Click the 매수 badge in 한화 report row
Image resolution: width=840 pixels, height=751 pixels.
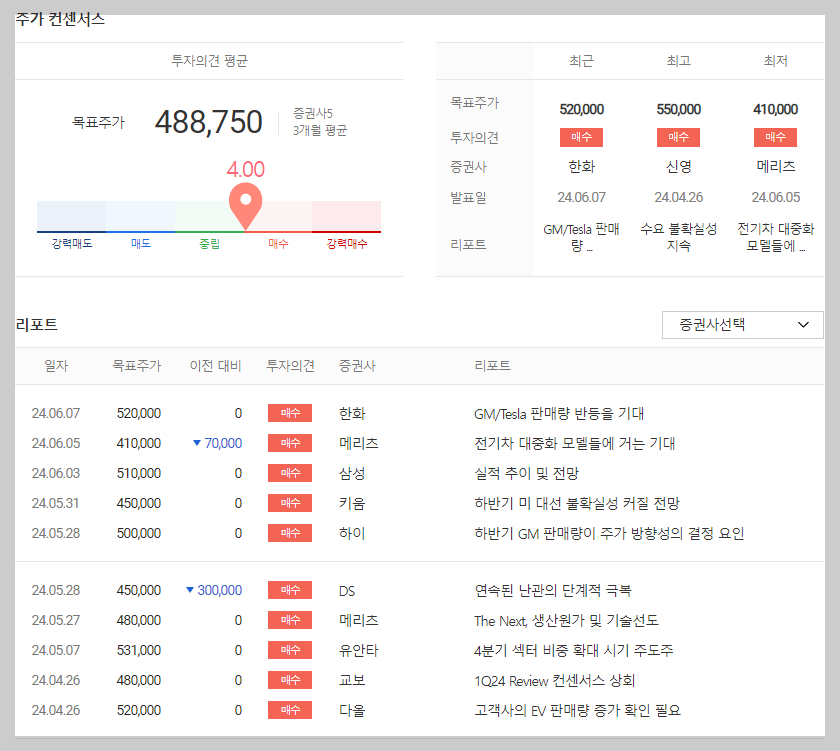pyautogui.click(x=290, y=413)
